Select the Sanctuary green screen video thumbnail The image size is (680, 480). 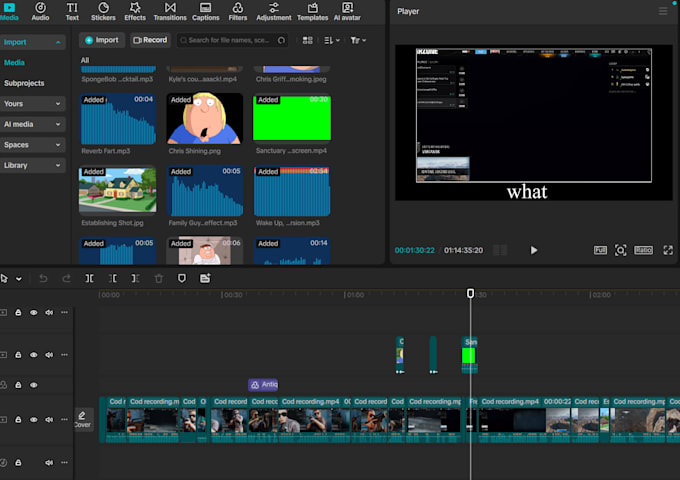tap(292, 118)
